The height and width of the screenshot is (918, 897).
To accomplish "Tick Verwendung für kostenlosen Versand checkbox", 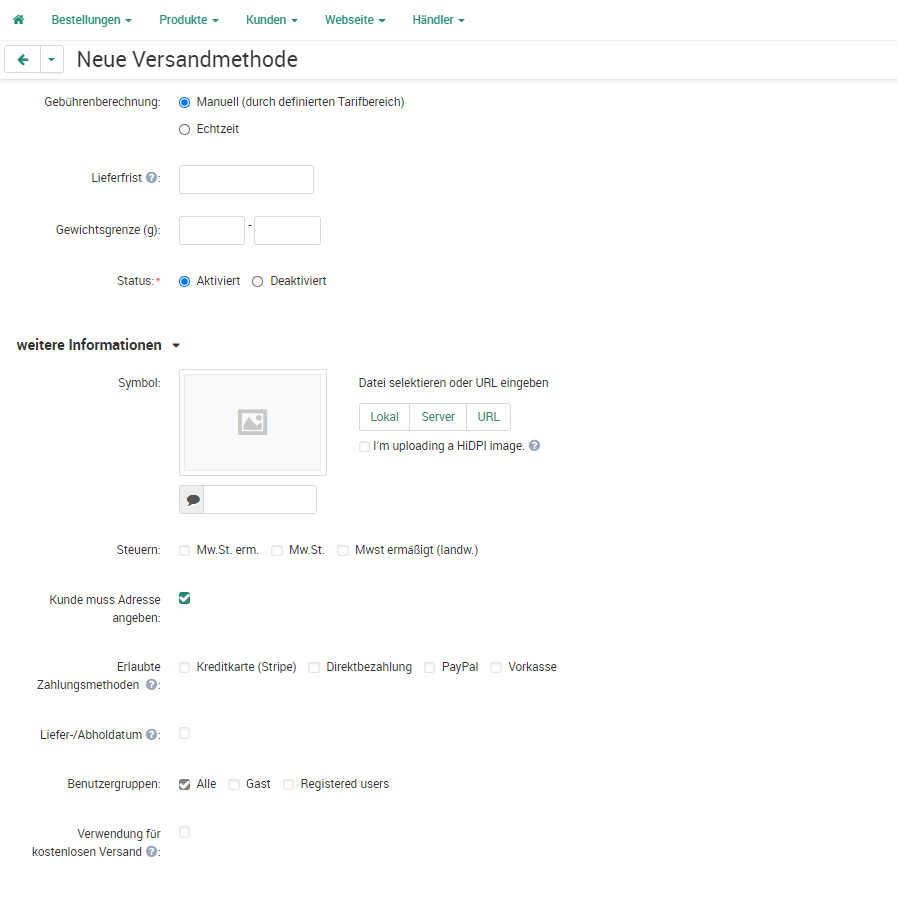I will (184, 833).
